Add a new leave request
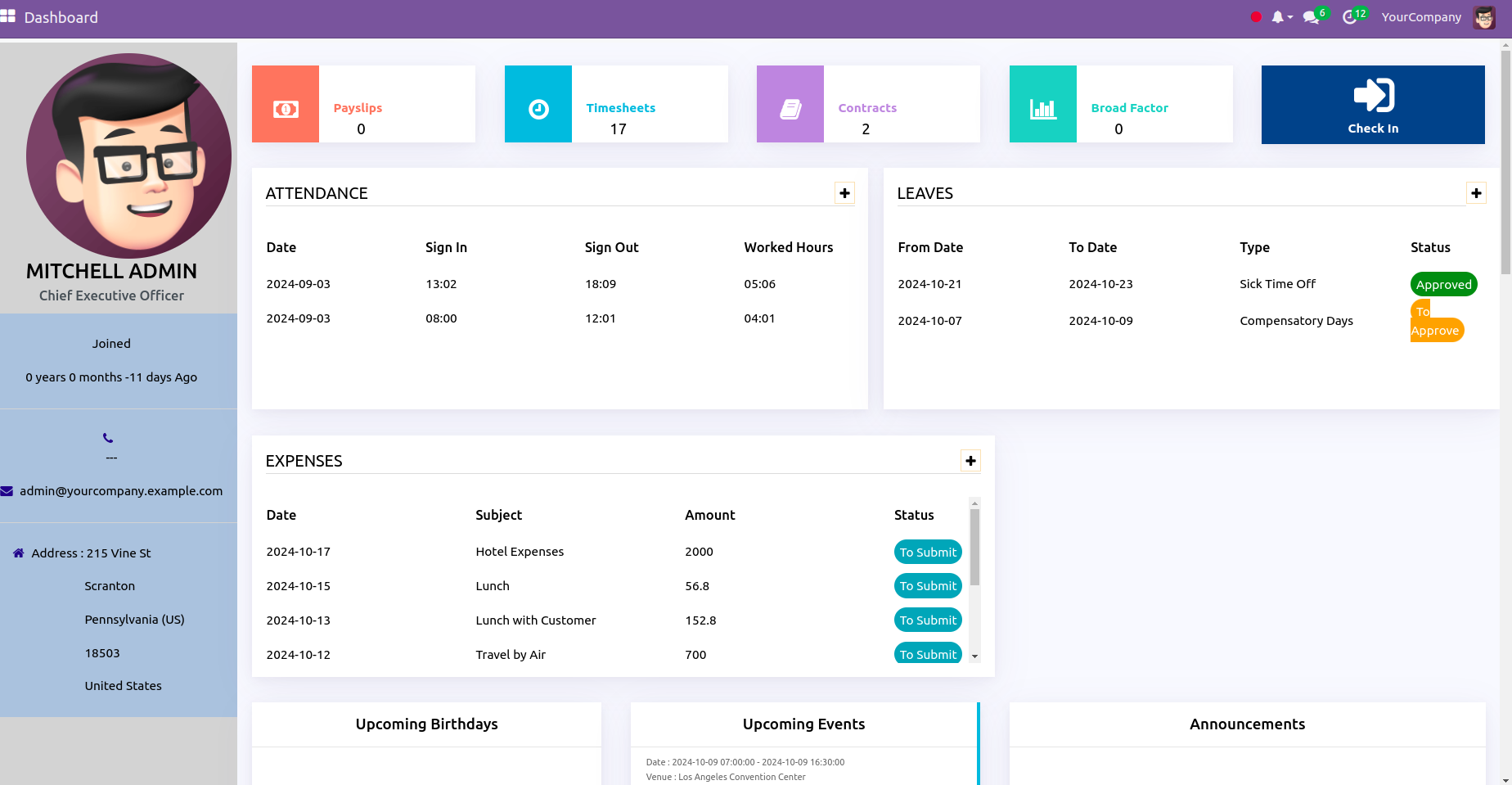Viewport: 1512px width, 785px height. 1476,193
